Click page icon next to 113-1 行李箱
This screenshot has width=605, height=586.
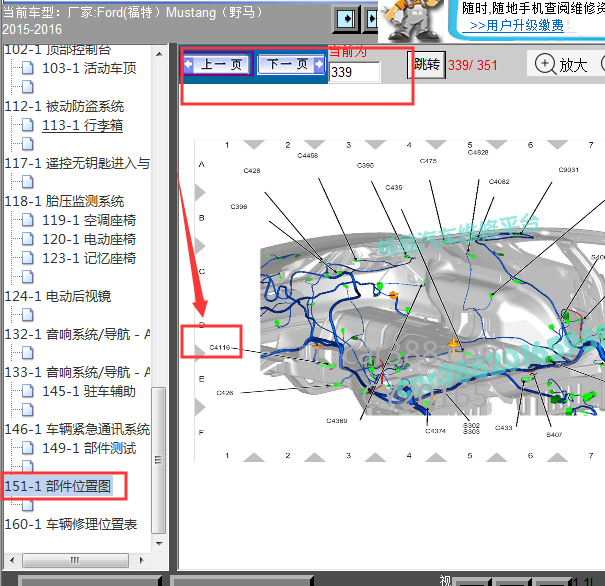pyautogui.click(x=27, y=125)
